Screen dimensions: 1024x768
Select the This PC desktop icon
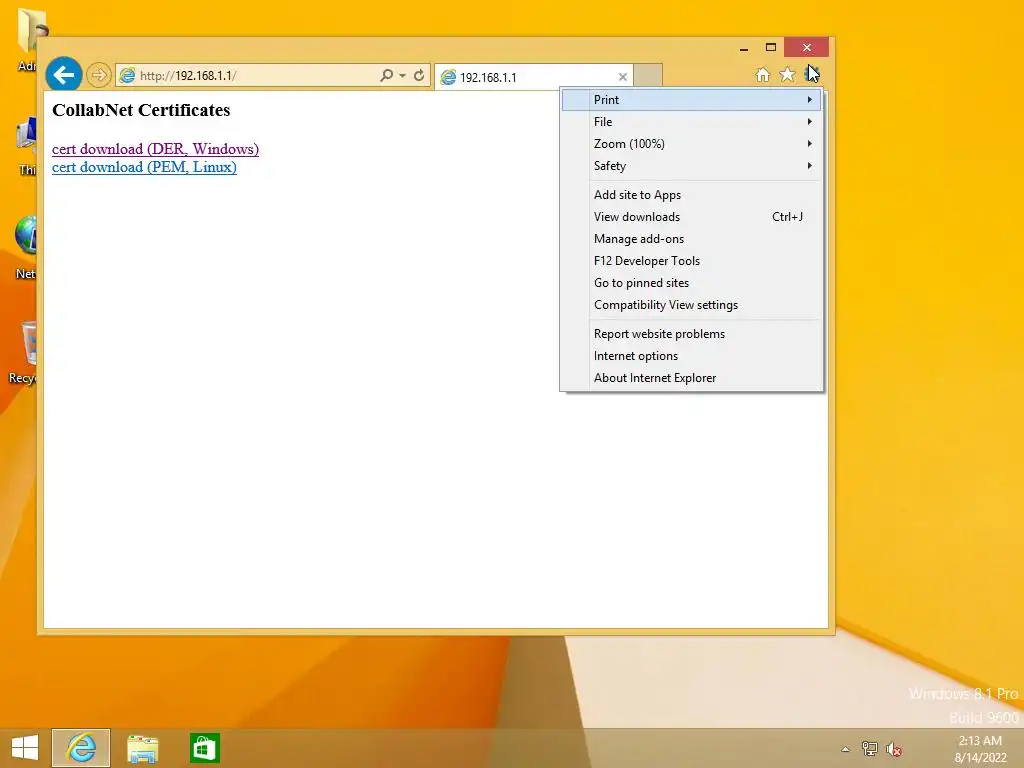pos(26,147)
